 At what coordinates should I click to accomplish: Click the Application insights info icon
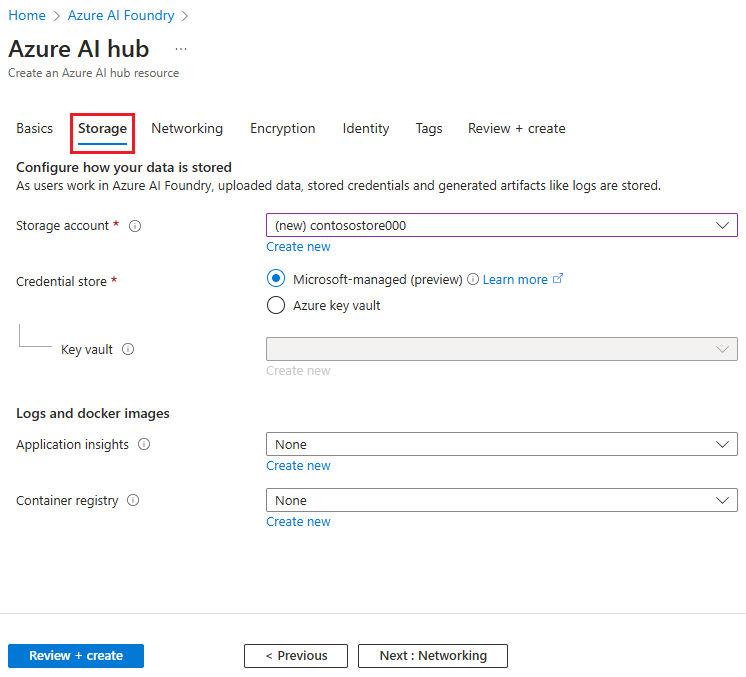[144, 444]
